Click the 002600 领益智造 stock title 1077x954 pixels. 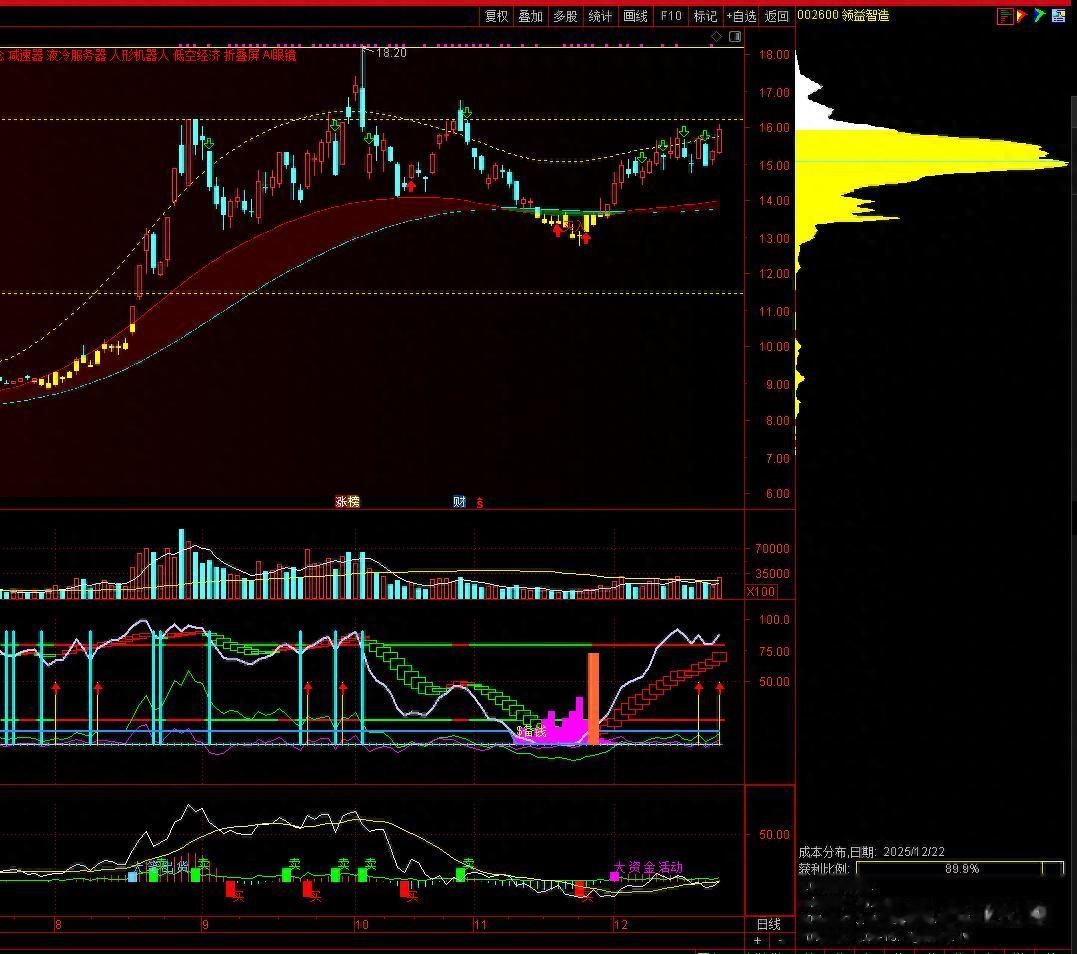point(843,15)
